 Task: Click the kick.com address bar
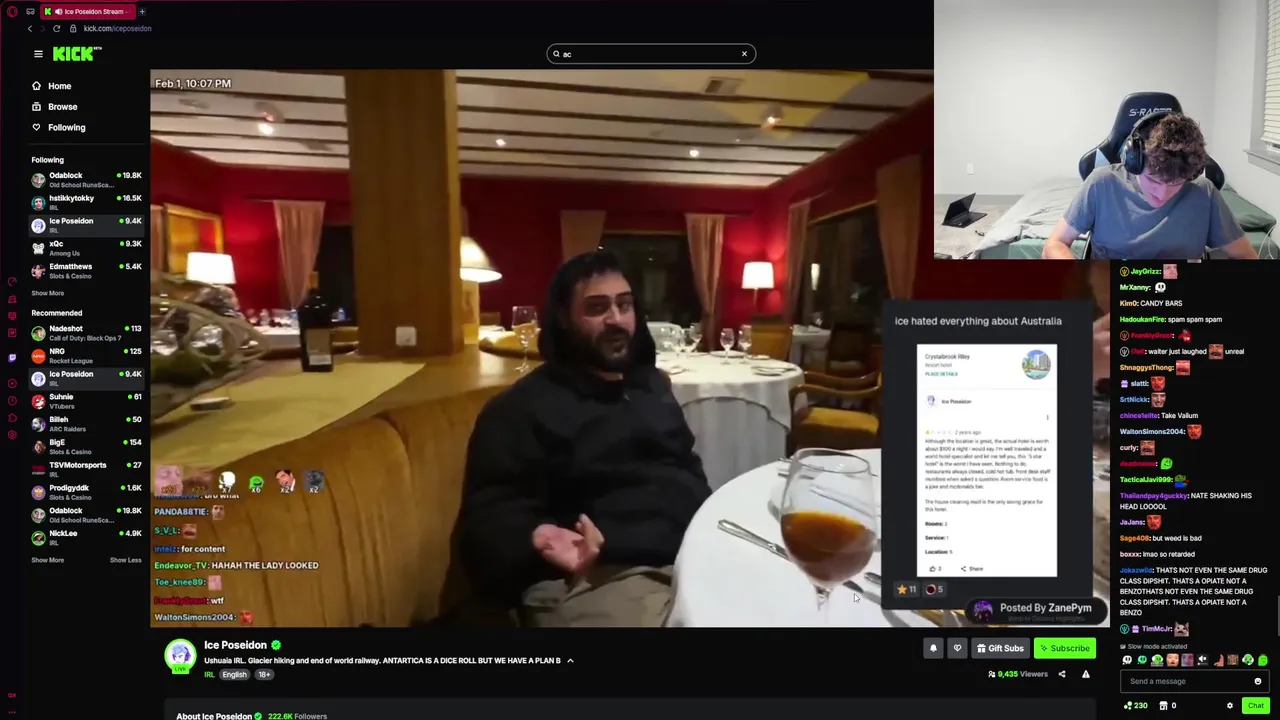click(x=117, y=28)
